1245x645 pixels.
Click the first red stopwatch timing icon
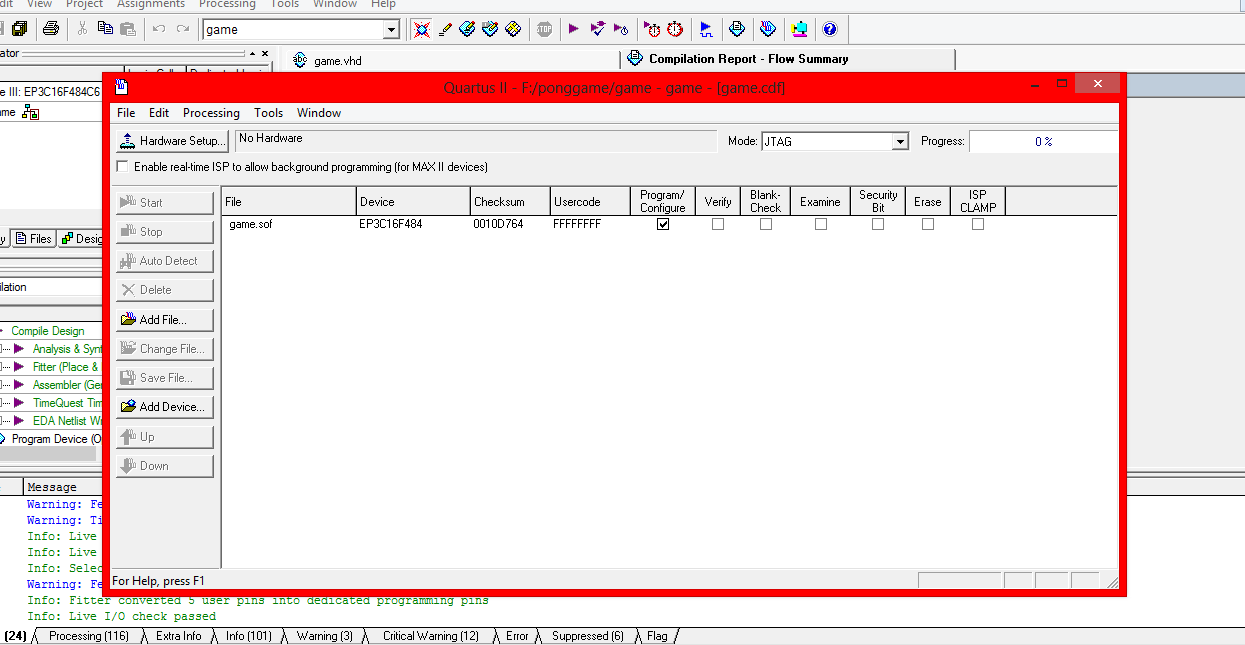click(x=652, y=29)
